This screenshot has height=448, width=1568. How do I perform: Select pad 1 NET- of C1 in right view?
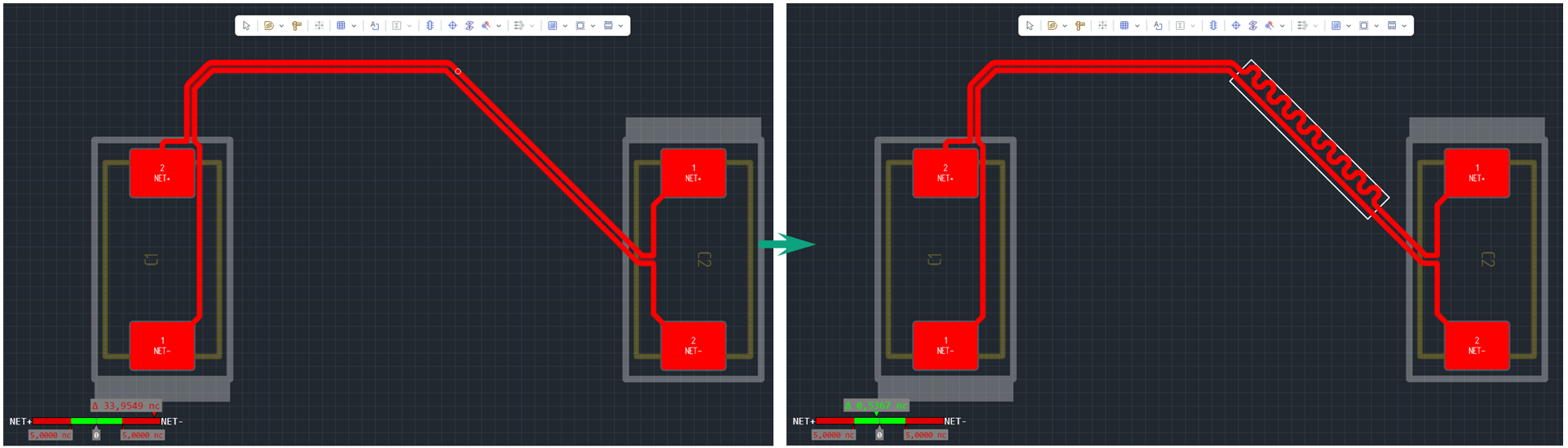click(946, 346)
